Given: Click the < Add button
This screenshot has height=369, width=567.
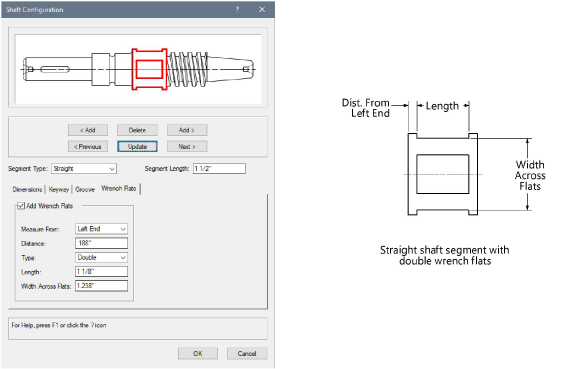Looking at the screenshot, I should (x=88, y=130).
